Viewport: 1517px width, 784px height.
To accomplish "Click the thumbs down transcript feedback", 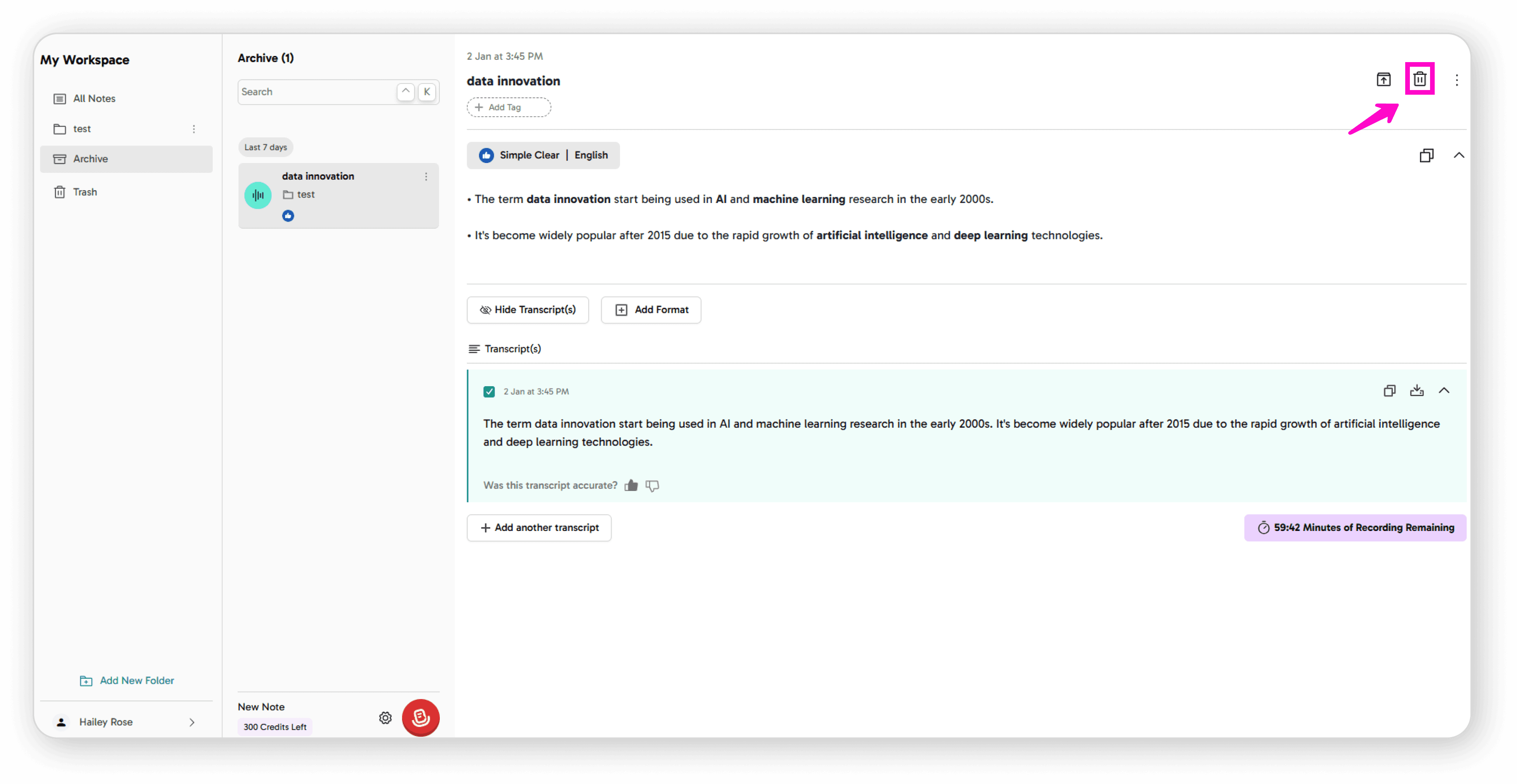I will [x=652, y=485].
